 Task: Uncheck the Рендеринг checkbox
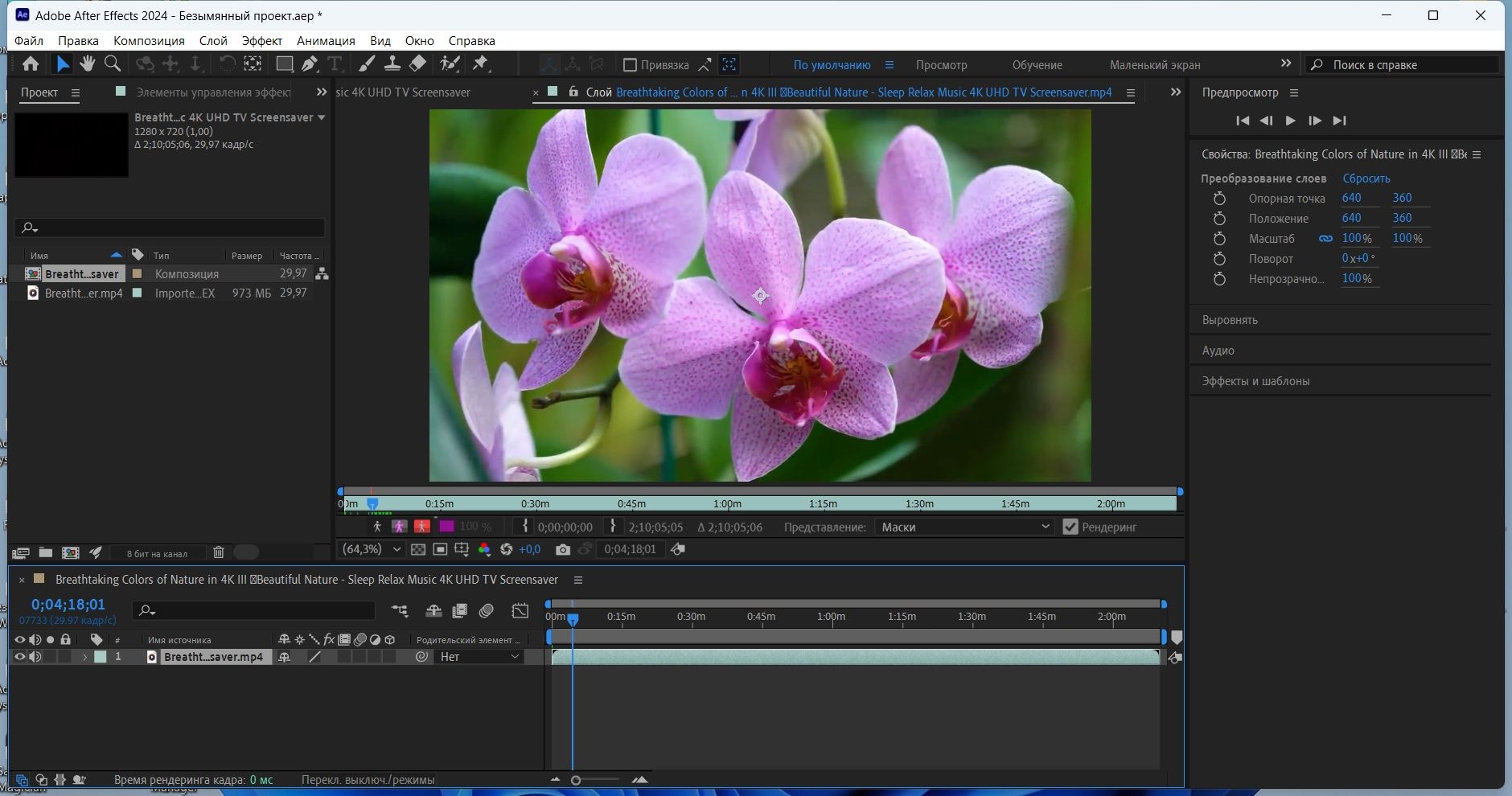(x=1070, y=527)
